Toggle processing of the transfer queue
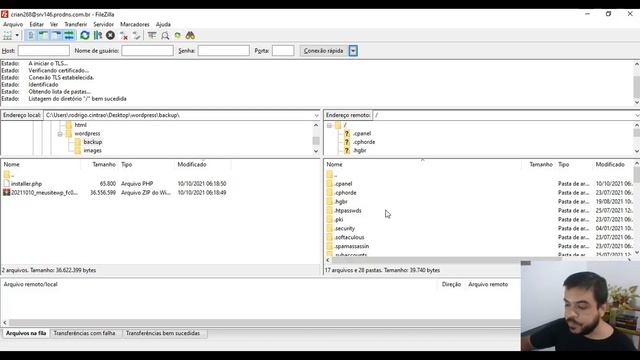Screen dimensions: 640x360 98,36
